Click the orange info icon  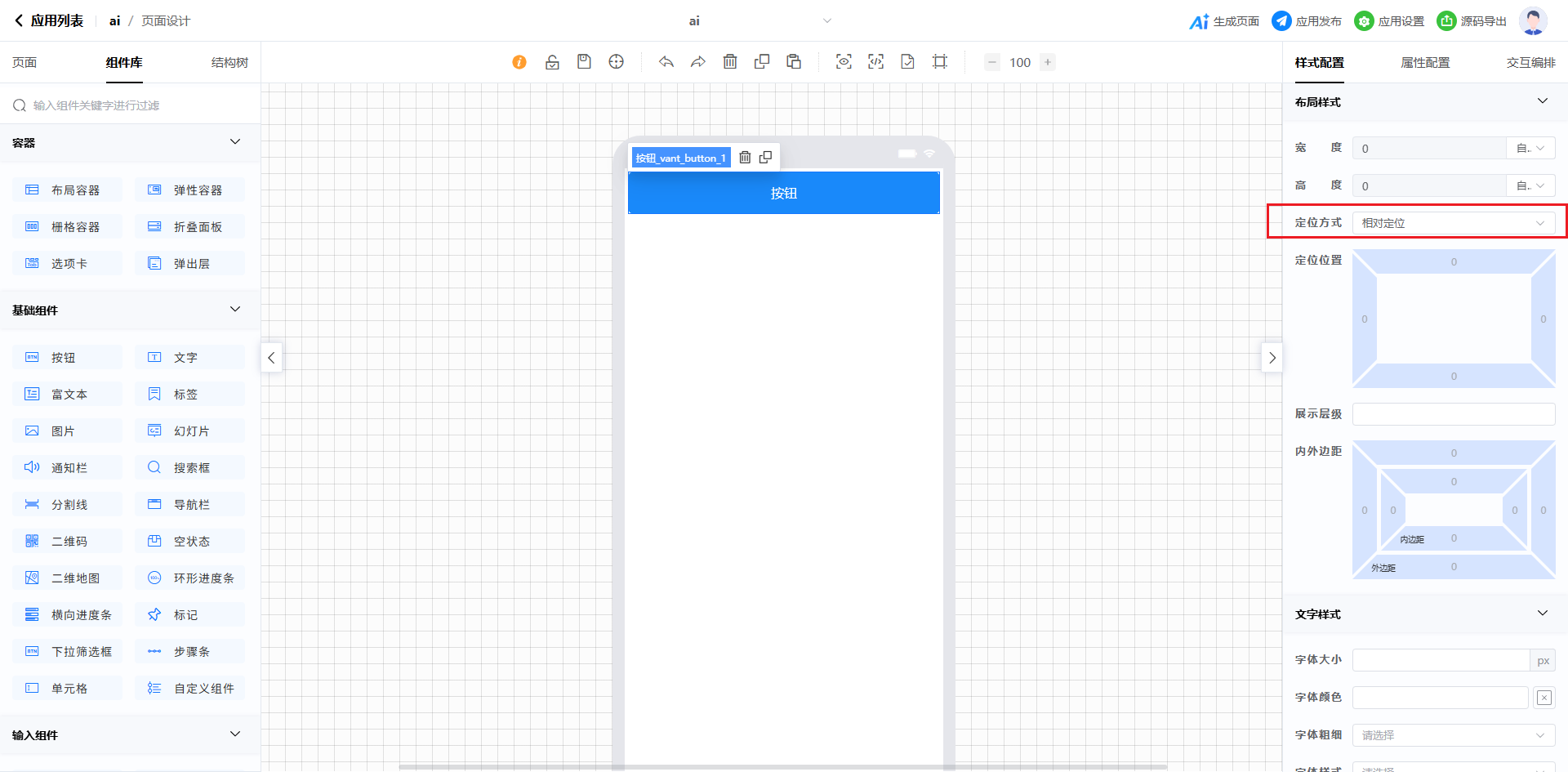pyautogui.click(x=519, y=62)
